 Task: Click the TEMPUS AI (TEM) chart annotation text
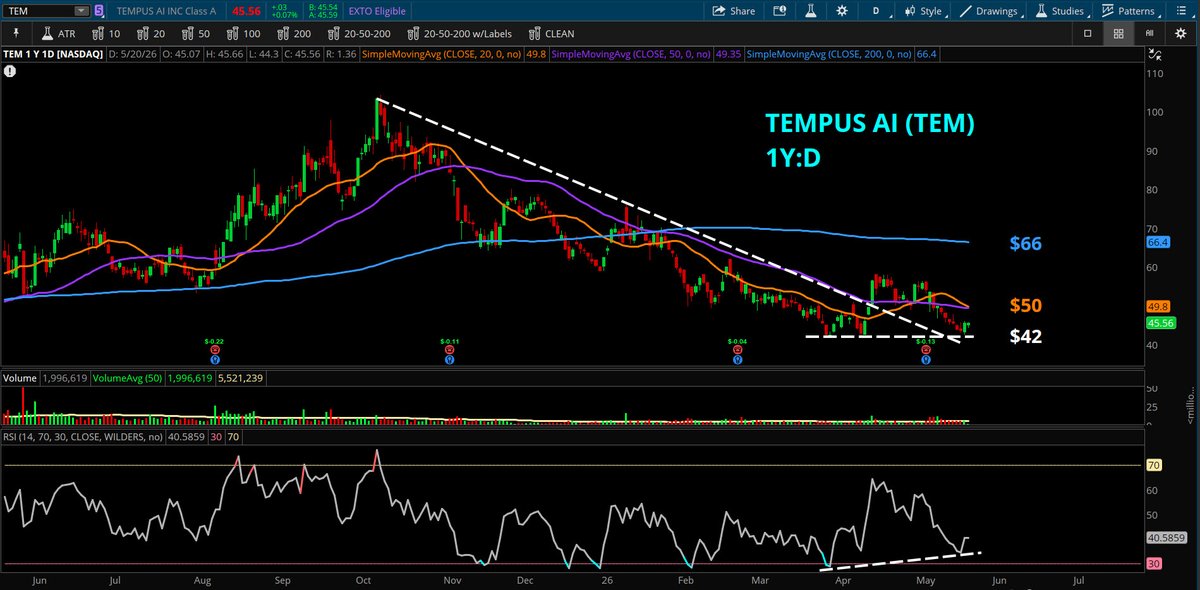pos(869,125)
